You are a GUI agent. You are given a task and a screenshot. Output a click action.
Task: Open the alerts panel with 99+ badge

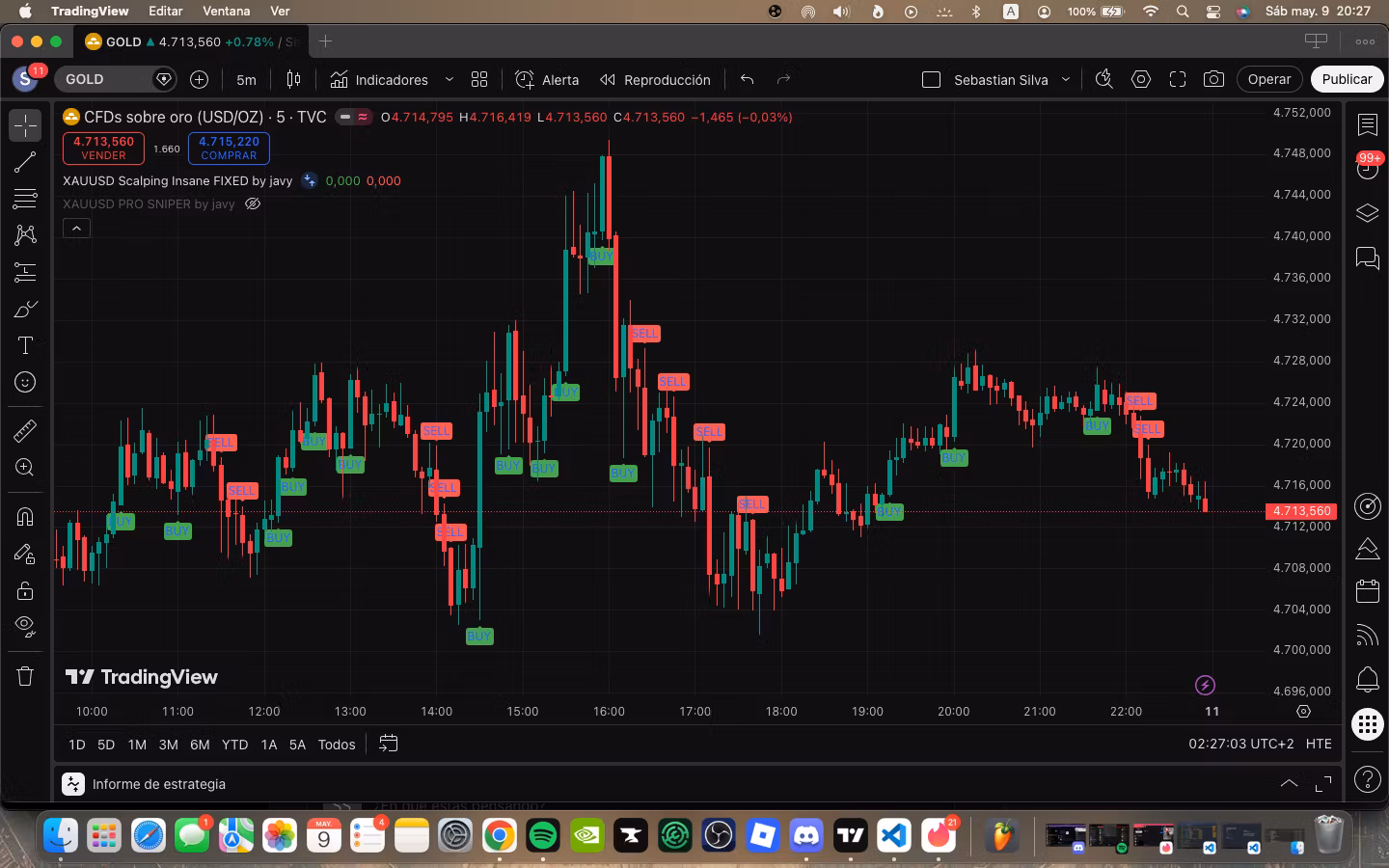click(x=1368, y=167)
